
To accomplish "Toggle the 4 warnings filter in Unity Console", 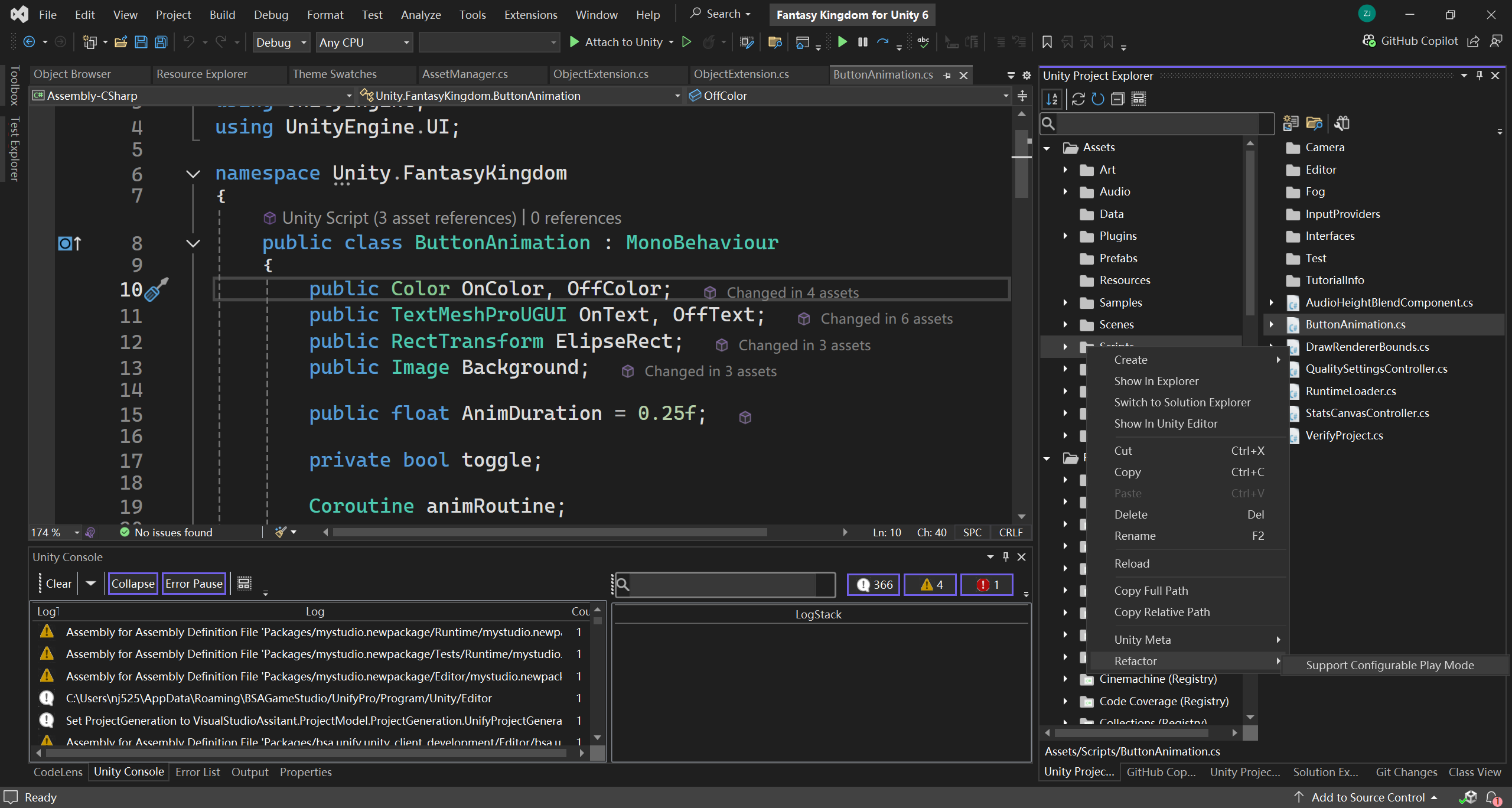I will click(x=930, y=584).
